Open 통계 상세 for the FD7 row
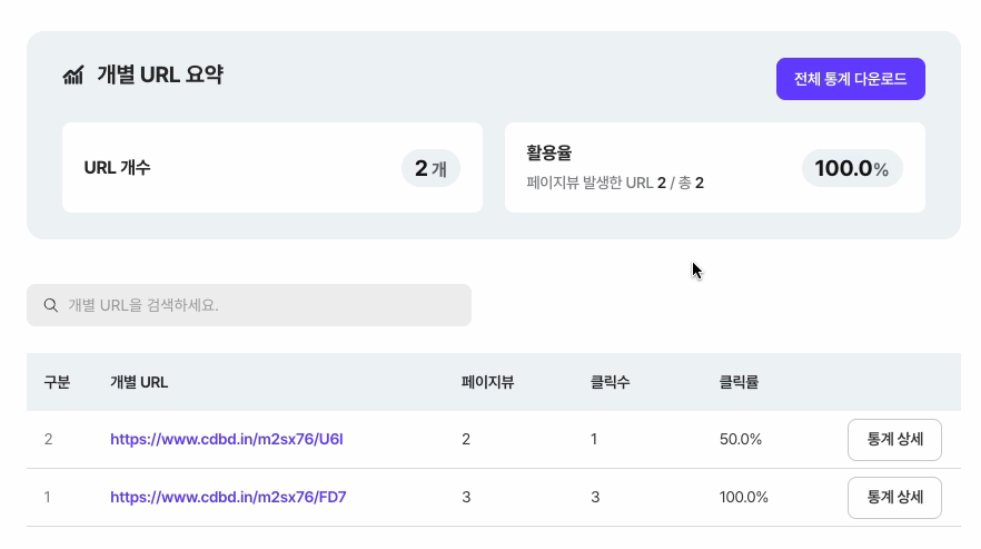Screen dimensions: 981x549 (894, 497)
